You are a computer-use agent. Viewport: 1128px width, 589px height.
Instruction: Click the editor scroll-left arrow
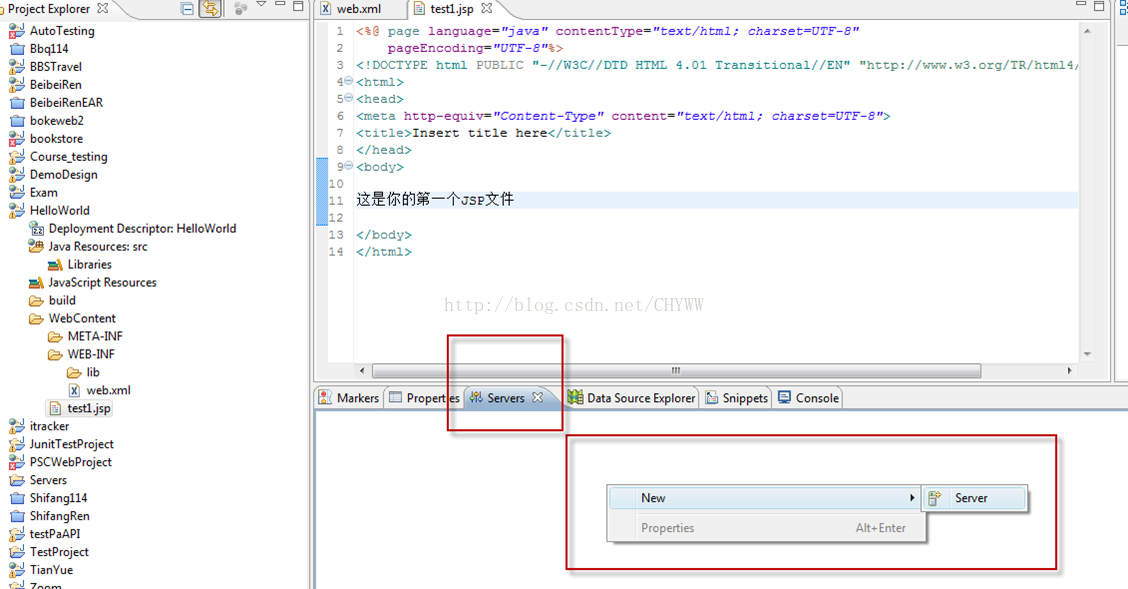[x=362, y=370]
